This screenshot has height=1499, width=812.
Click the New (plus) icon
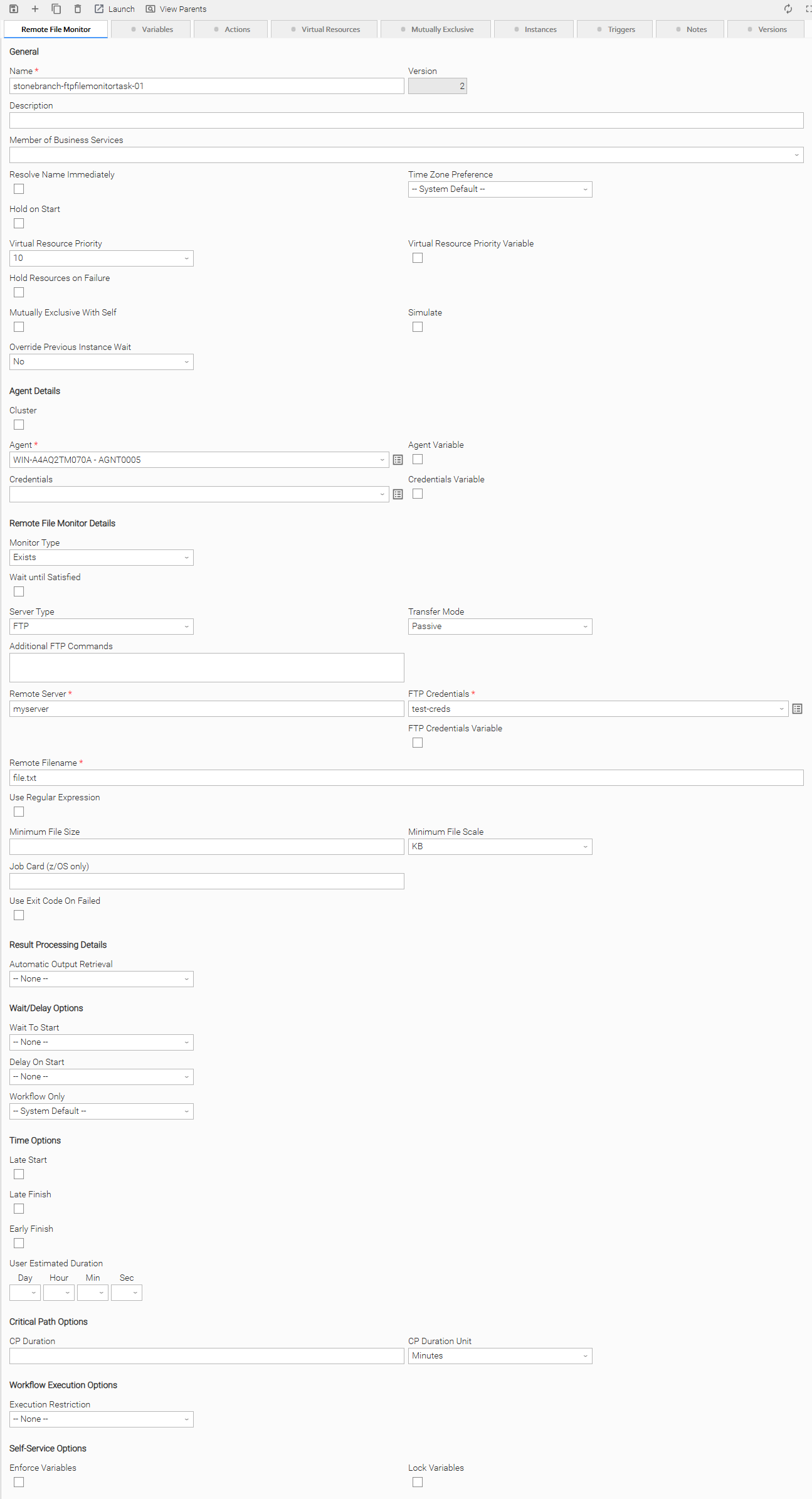point(35,9)
